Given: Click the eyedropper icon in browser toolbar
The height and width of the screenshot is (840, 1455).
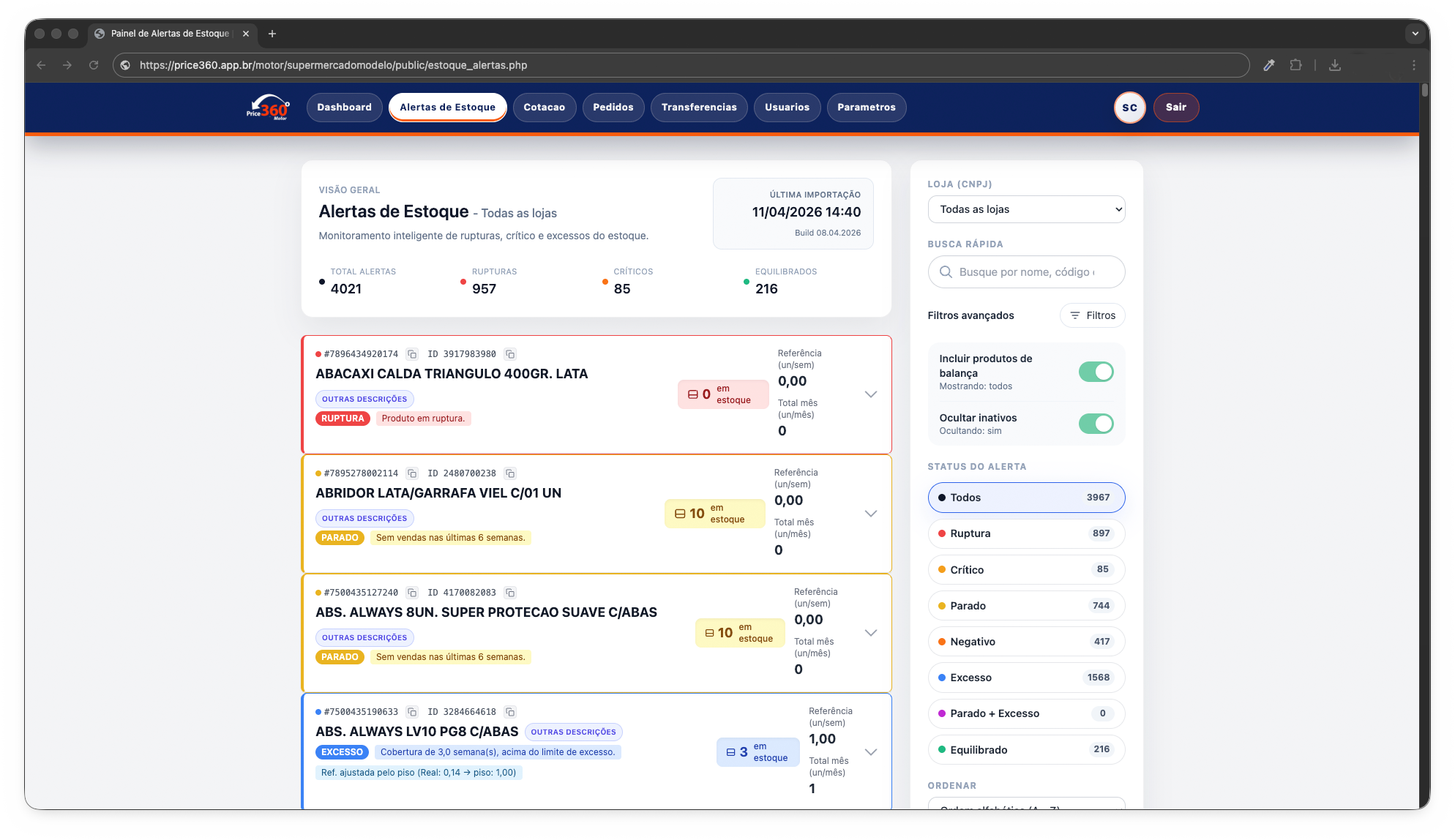Looking at the screenshot, I should (x=1269, y=65).
